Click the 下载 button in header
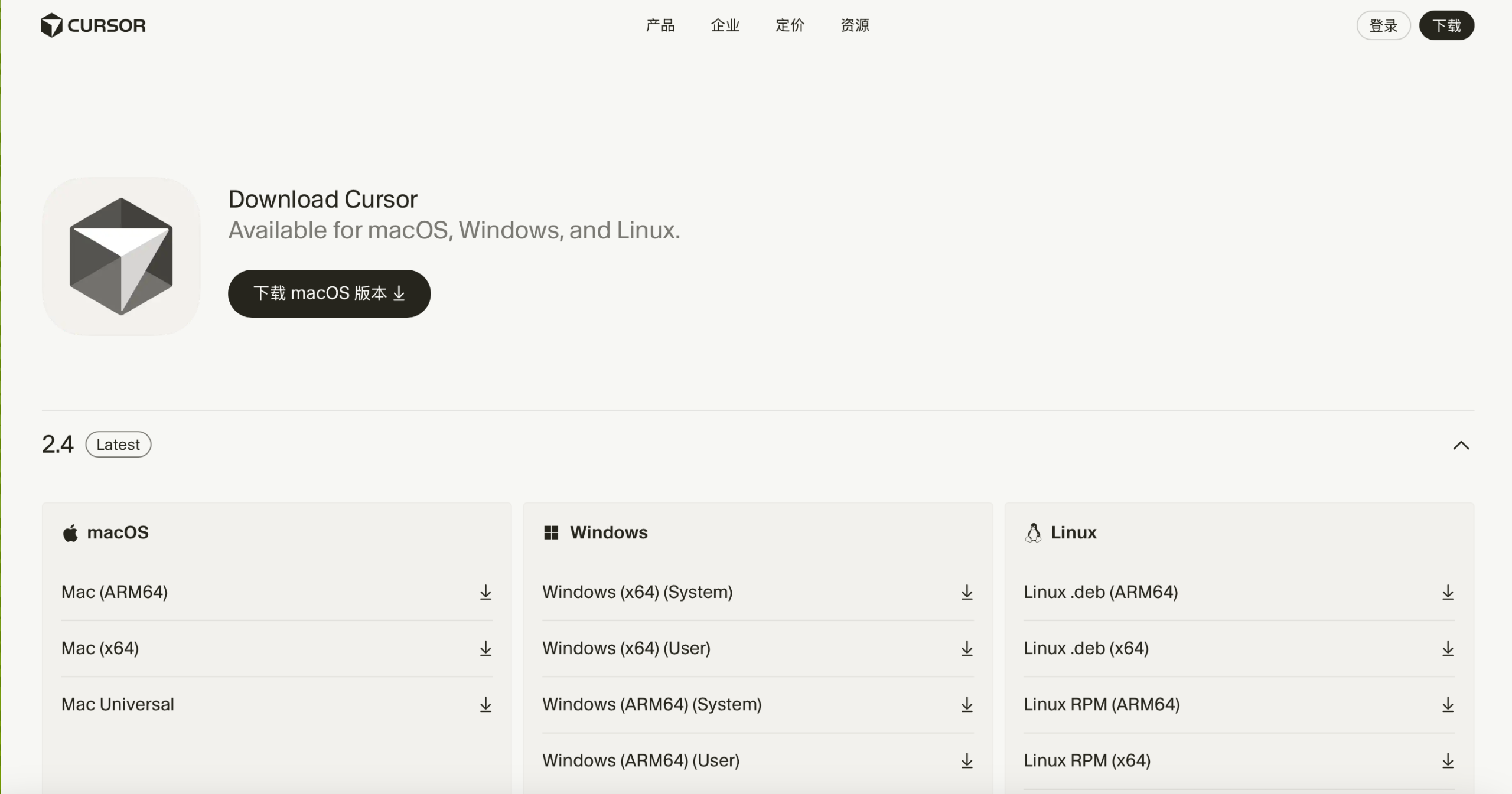This screenshot has height=794, width=1512. [1446, 25]
